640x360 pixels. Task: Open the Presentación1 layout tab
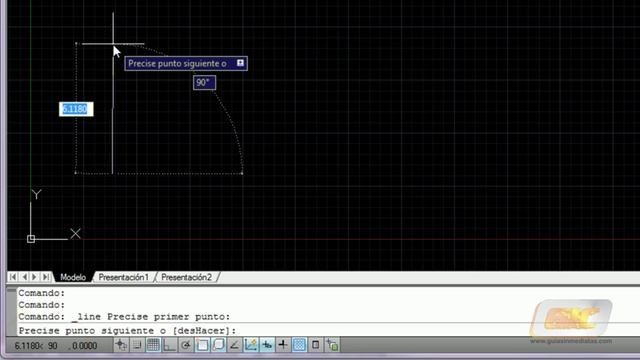(124, 277)
